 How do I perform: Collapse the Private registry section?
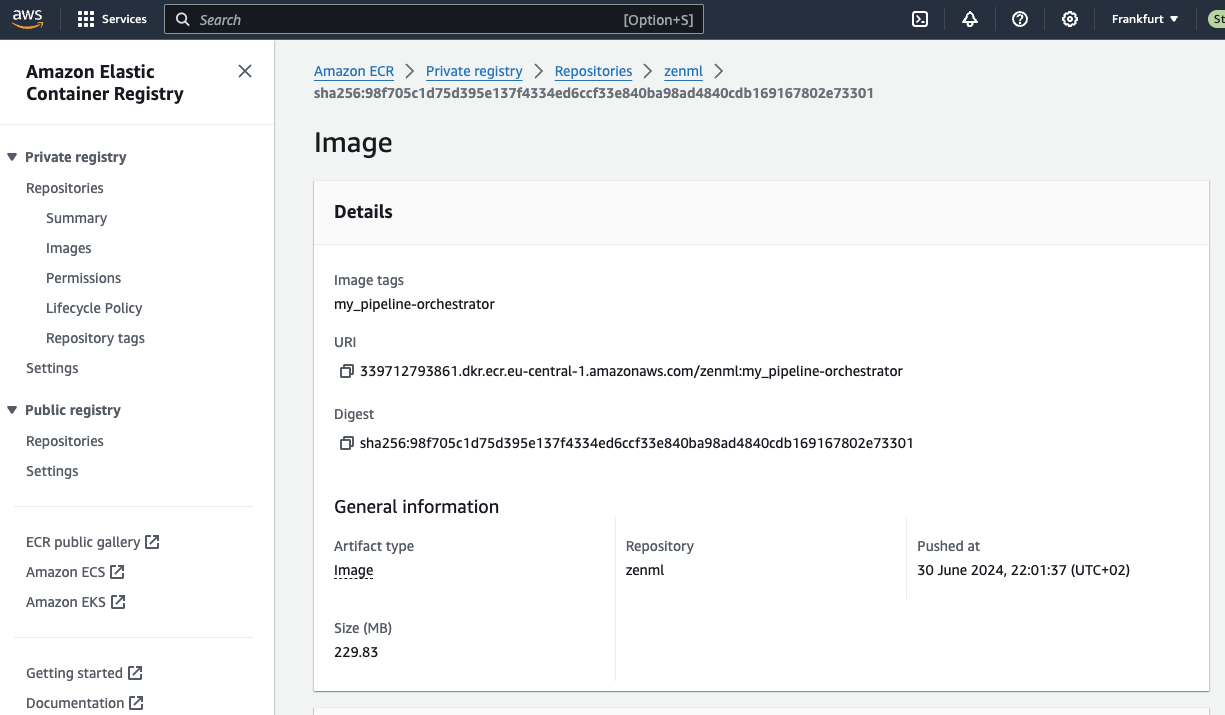[12, 156]
